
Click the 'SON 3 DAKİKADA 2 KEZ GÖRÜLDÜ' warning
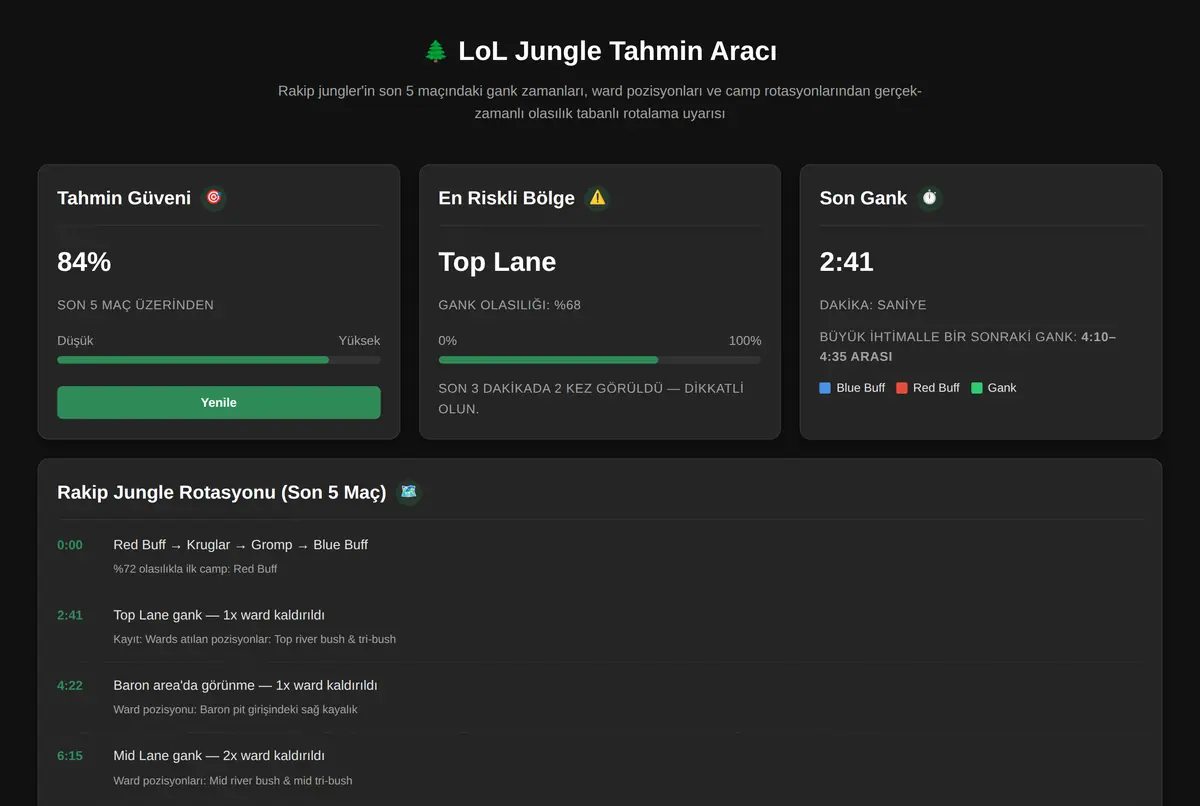click(x=591, y=399)
